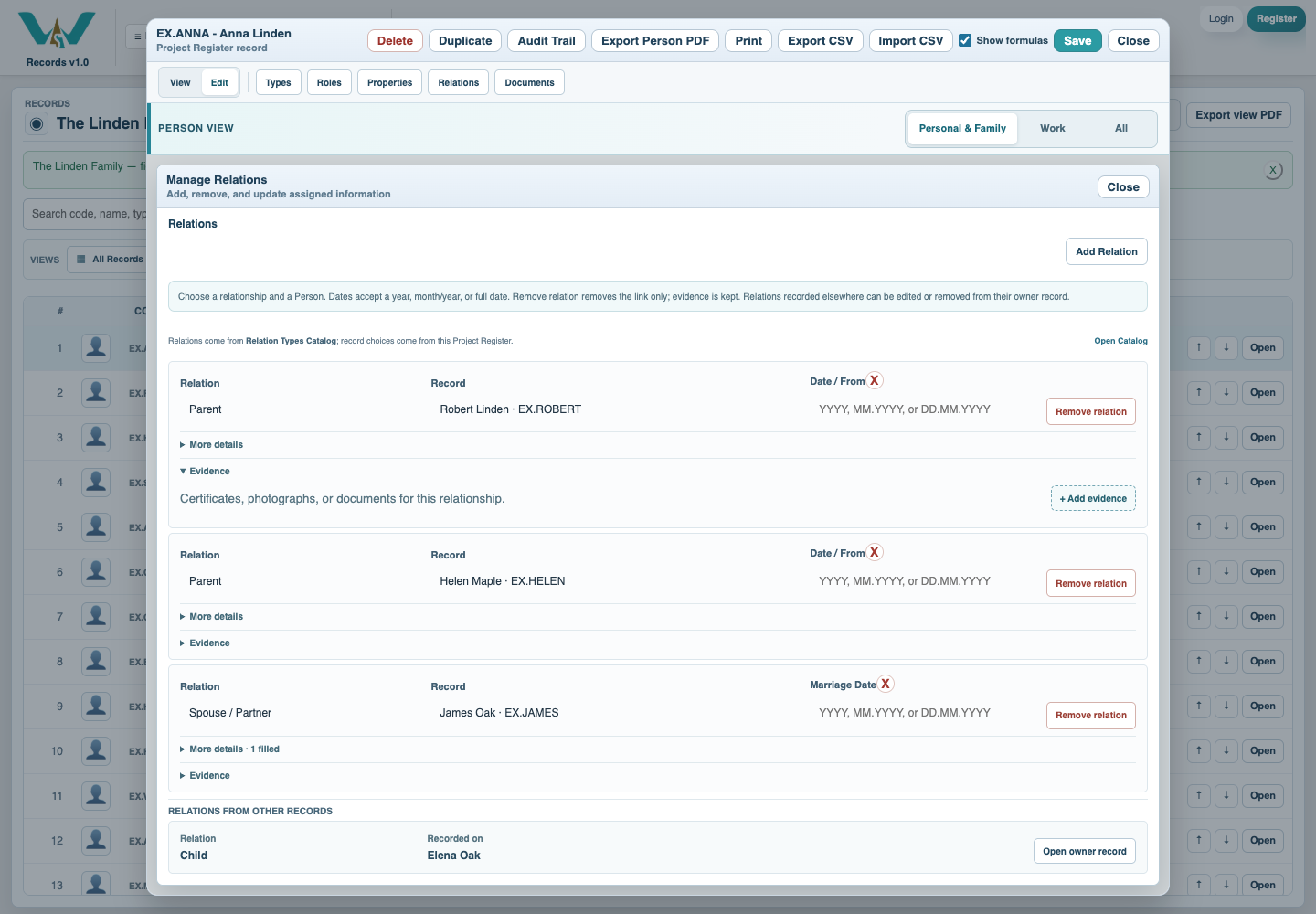Expand More details for Robert Linden
The image size is (1316, 914).
[x=212, y=445]
